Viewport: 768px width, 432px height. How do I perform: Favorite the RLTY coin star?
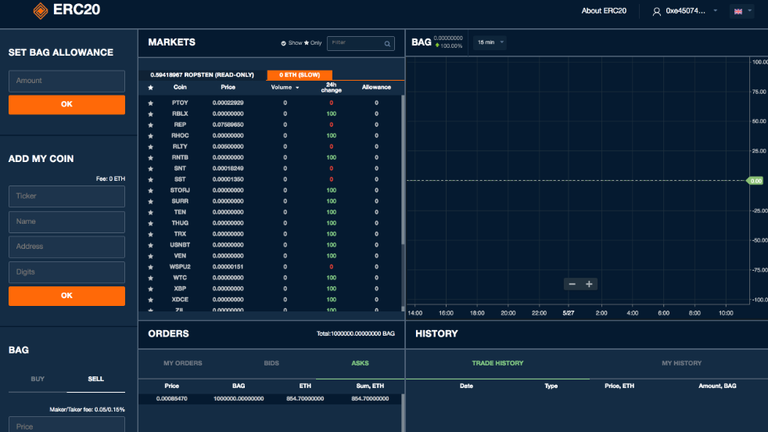pos(150,147)
